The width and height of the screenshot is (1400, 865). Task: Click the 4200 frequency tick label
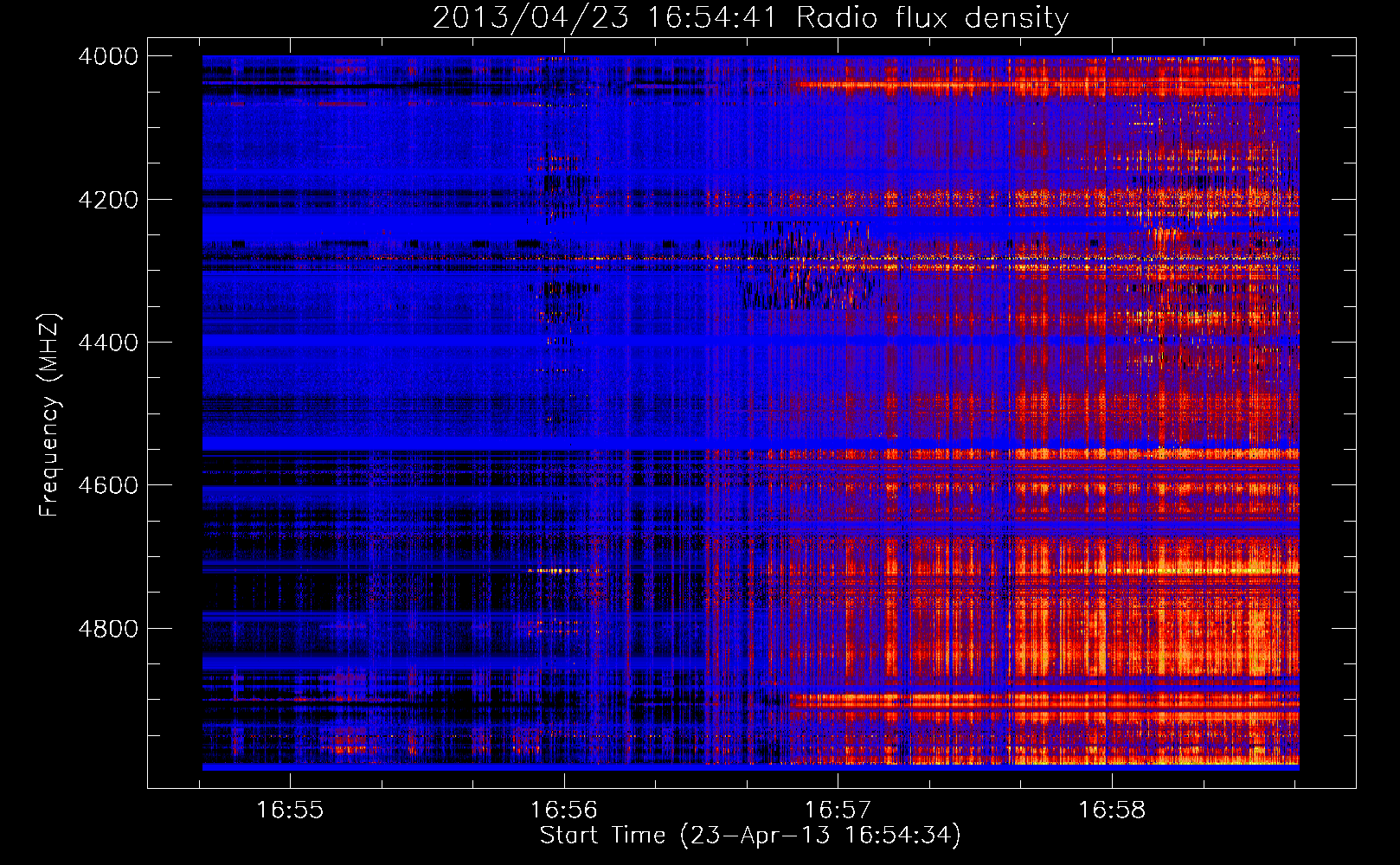(x=108, y=200)
